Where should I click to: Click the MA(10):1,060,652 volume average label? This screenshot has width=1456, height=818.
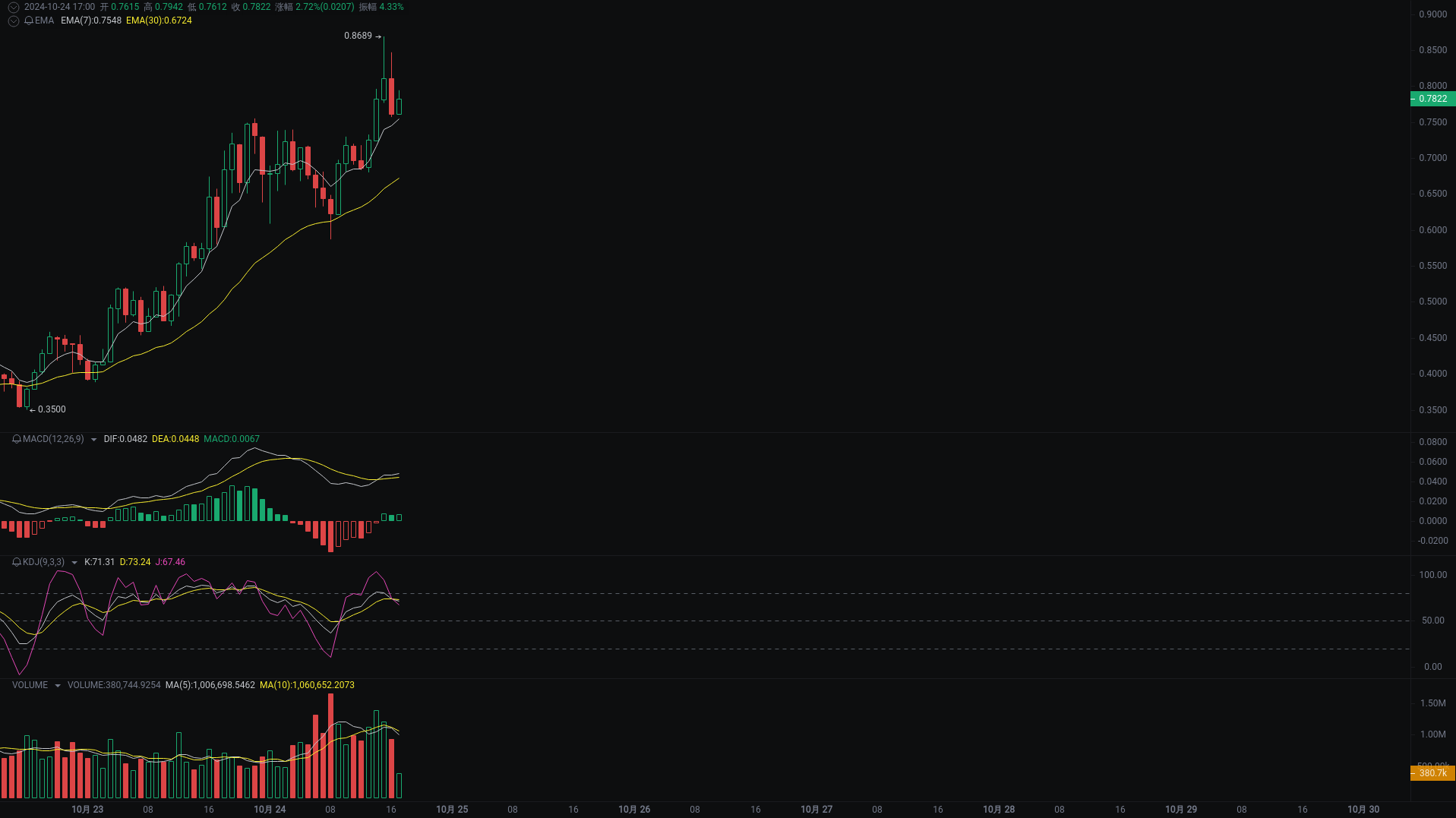pyautogui.click(x=308, y=684)
